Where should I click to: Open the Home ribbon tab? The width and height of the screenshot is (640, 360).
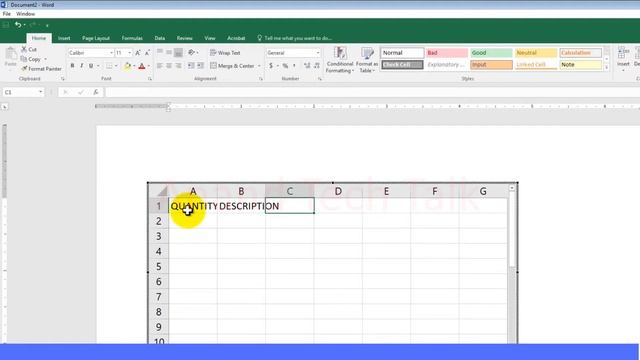pos(39,38)
